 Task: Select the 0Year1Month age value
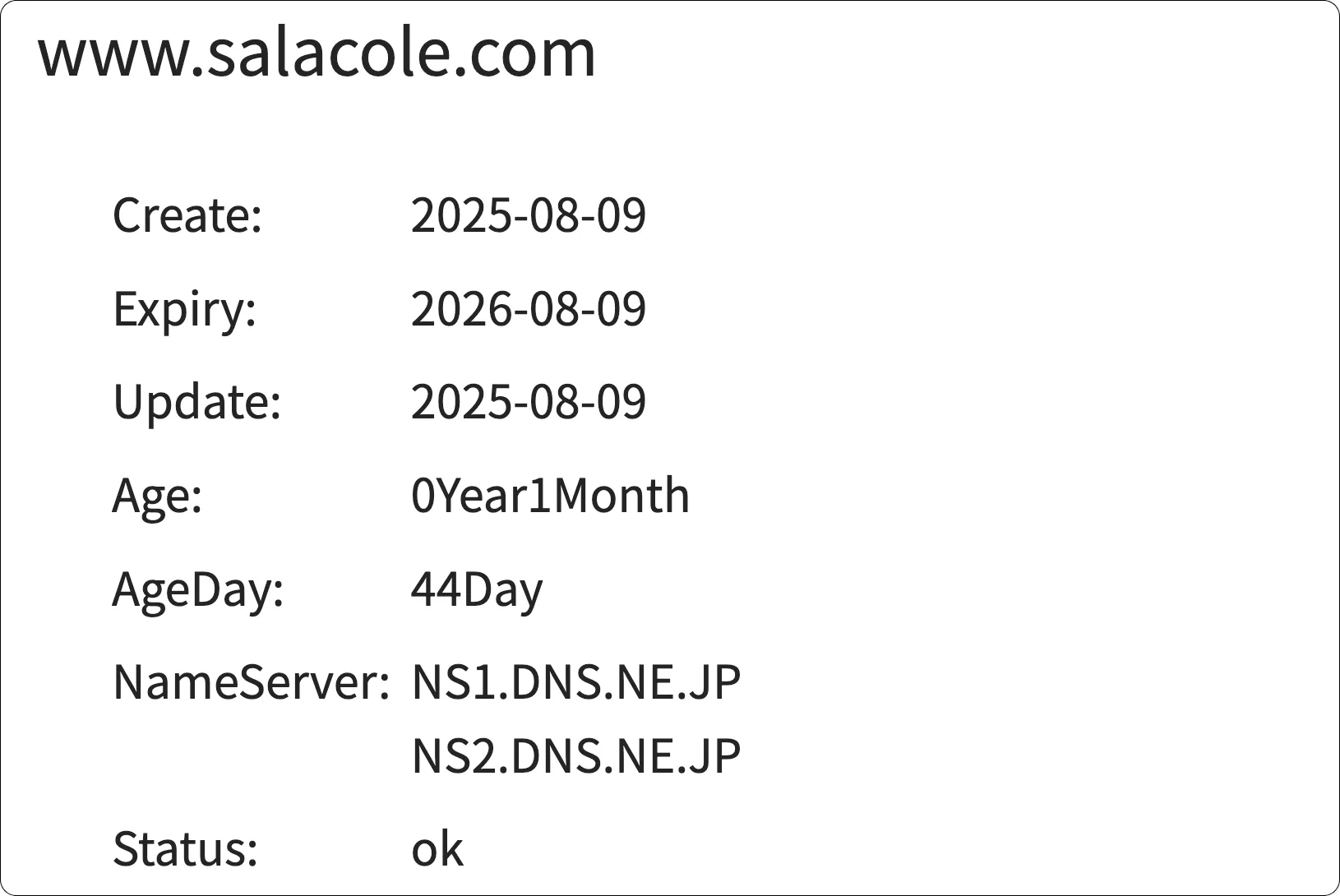point(550,496)
